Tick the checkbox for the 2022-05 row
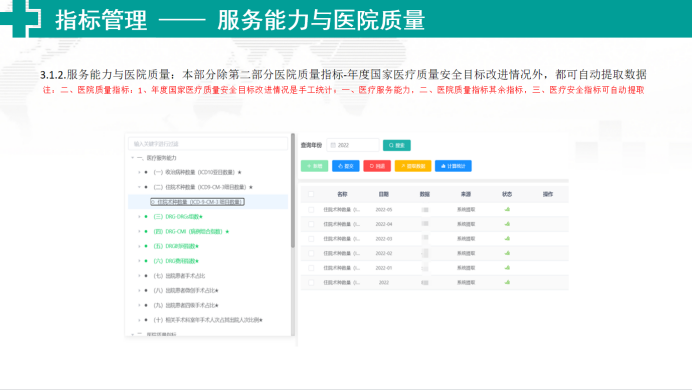 (x=311, y=210)
